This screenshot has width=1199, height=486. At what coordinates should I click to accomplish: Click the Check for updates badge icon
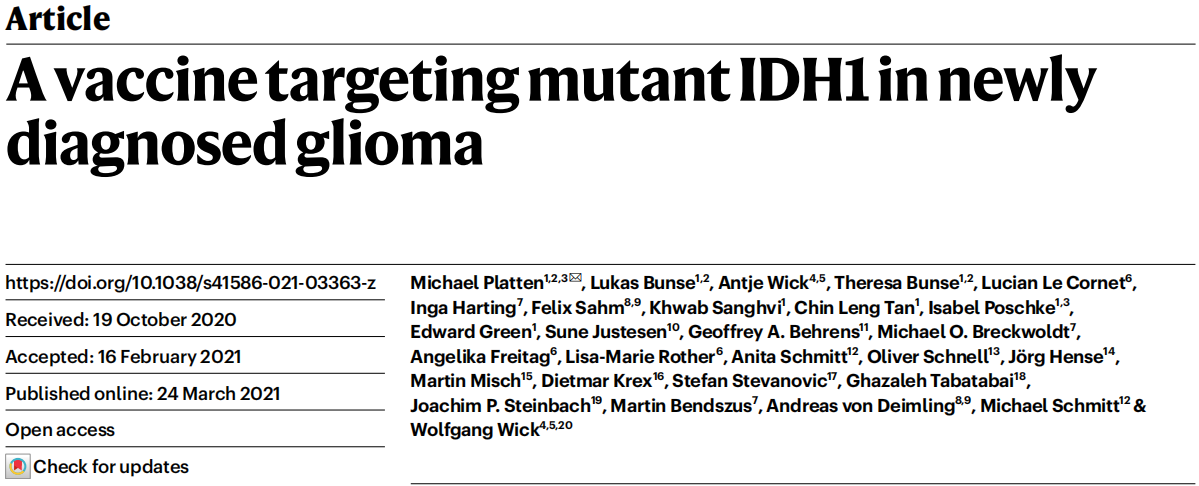18,467
